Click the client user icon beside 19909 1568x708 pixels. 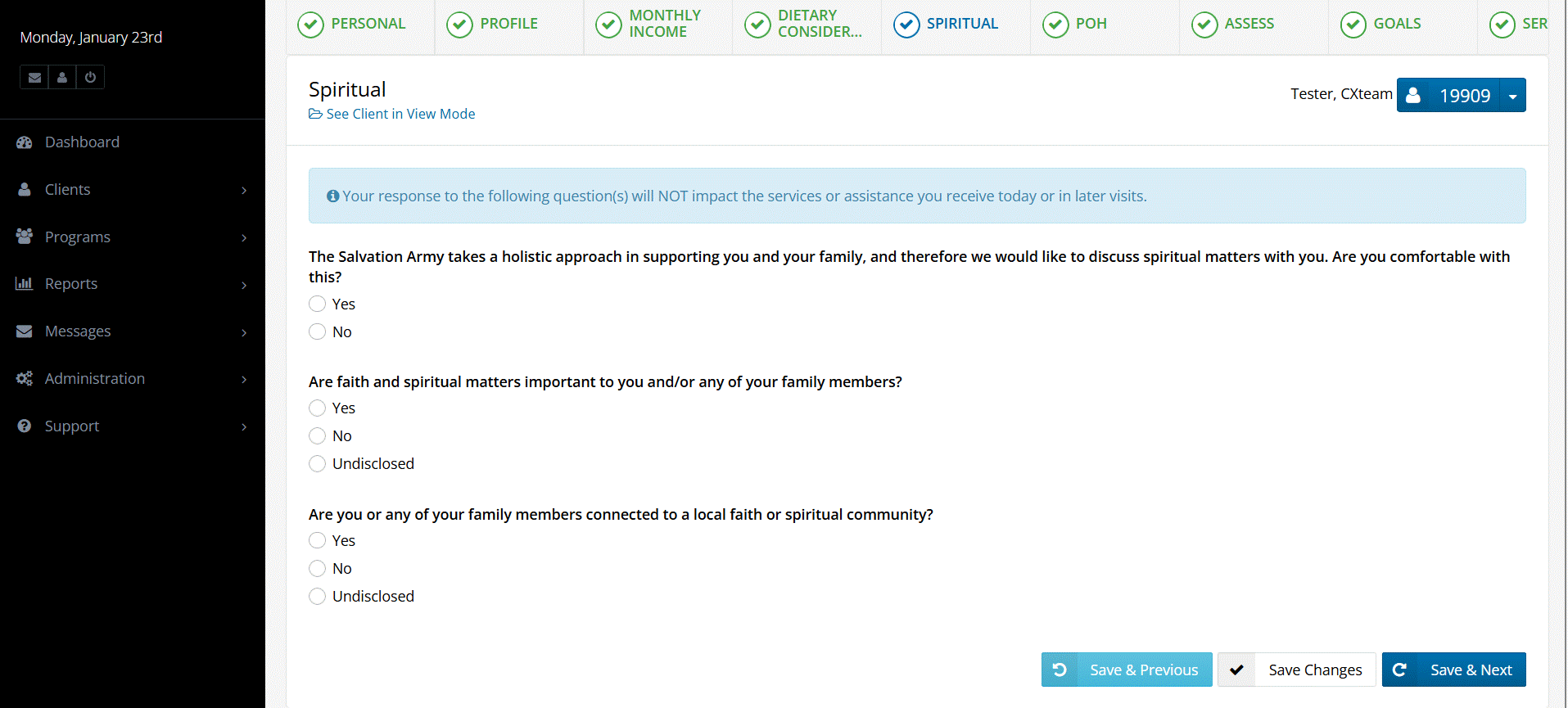[x=1413, y=96]
